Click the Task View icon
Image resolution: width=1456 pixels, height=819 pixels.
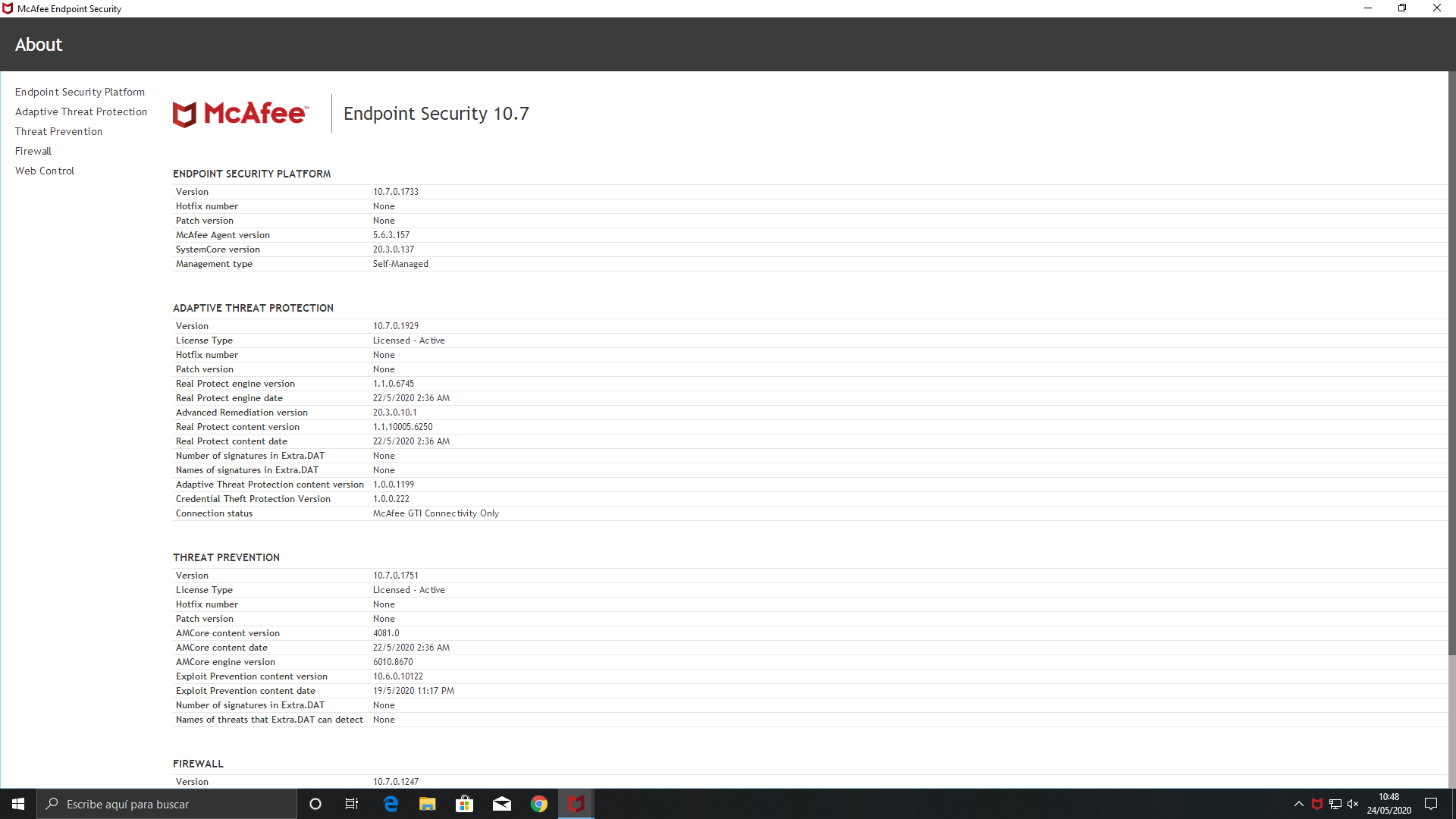[352, 804]
